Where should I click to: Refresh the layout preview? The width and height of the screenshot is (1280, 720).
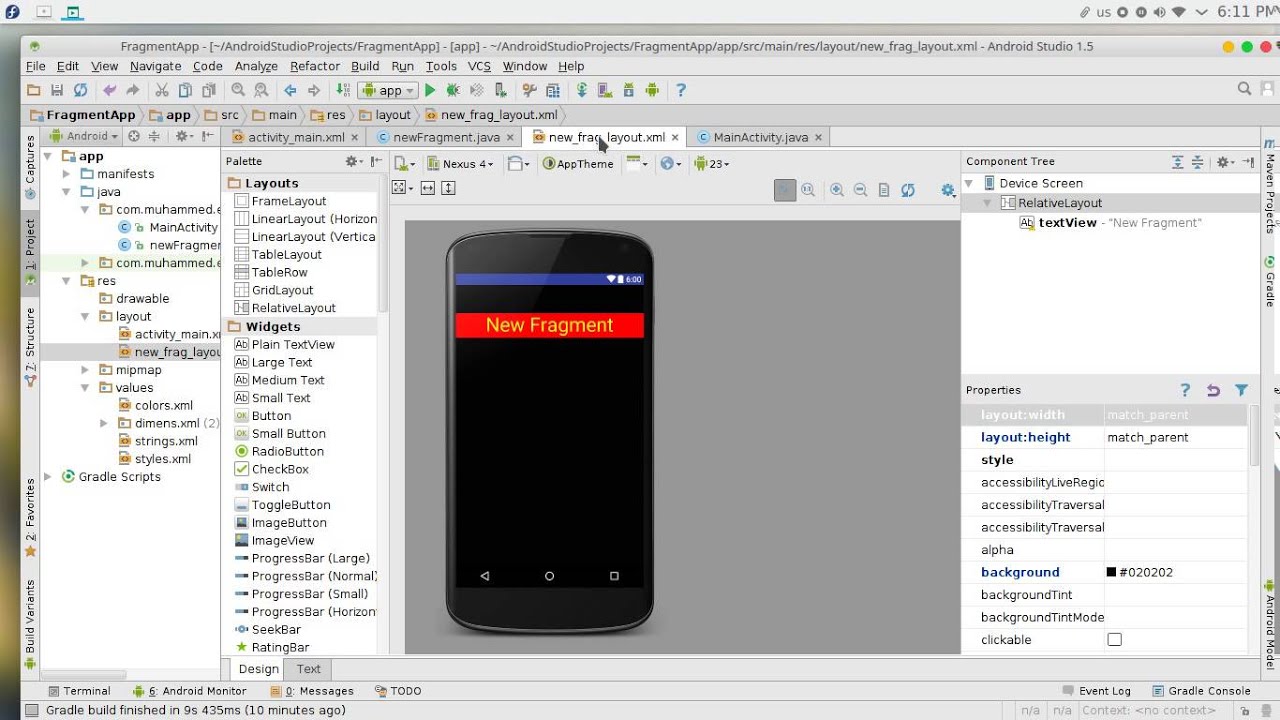click(908, 190)
